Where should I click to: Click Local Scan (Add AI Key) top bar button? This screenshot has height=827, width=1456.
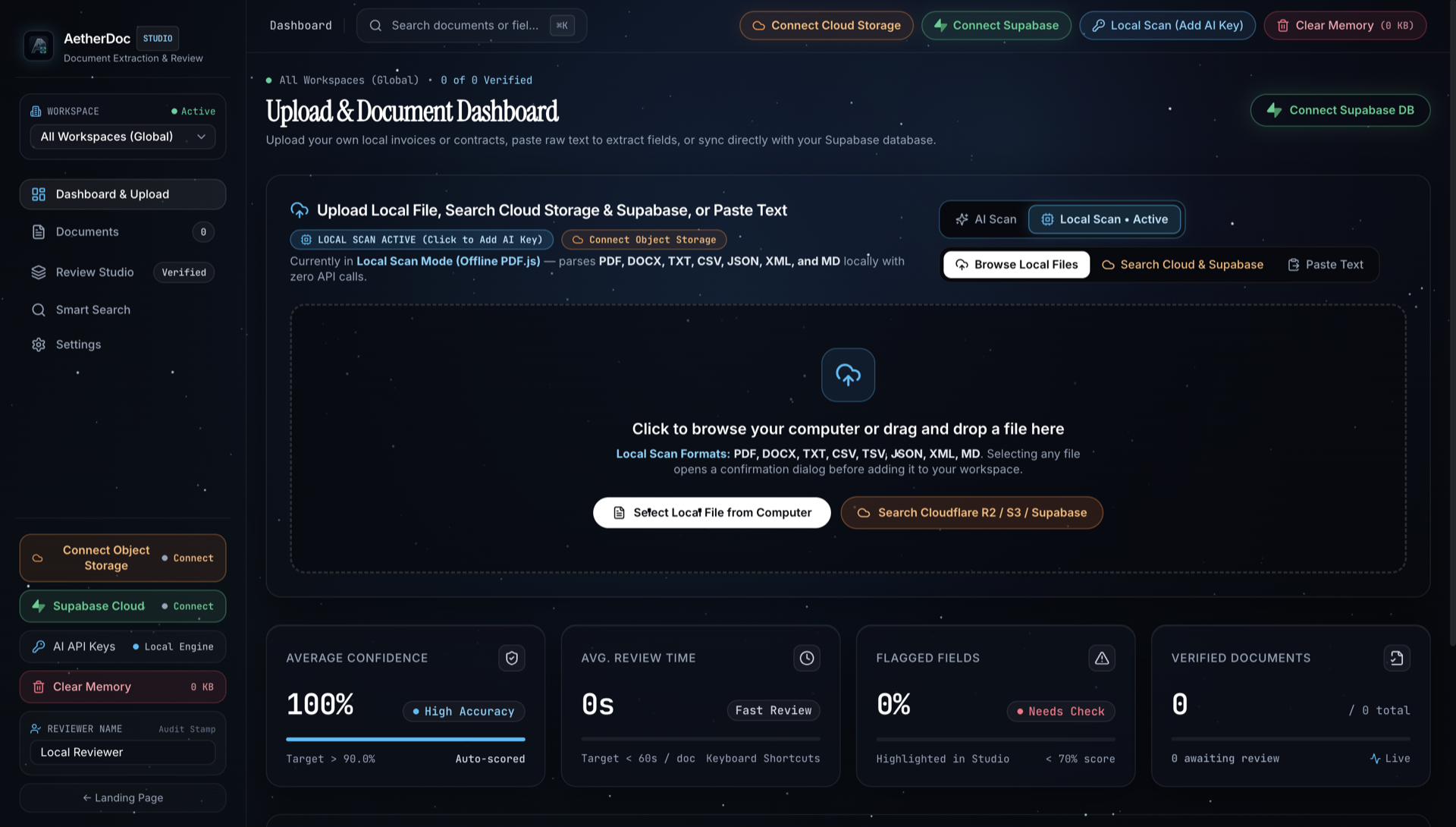pos(1168,26)
